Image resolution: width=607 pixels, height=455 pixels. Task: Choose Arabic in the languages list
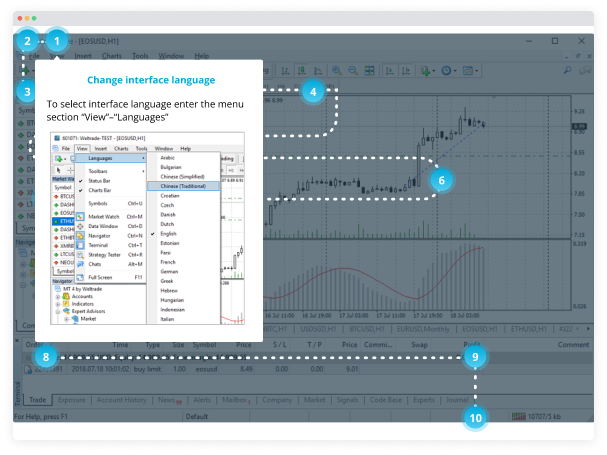(168, 158)
